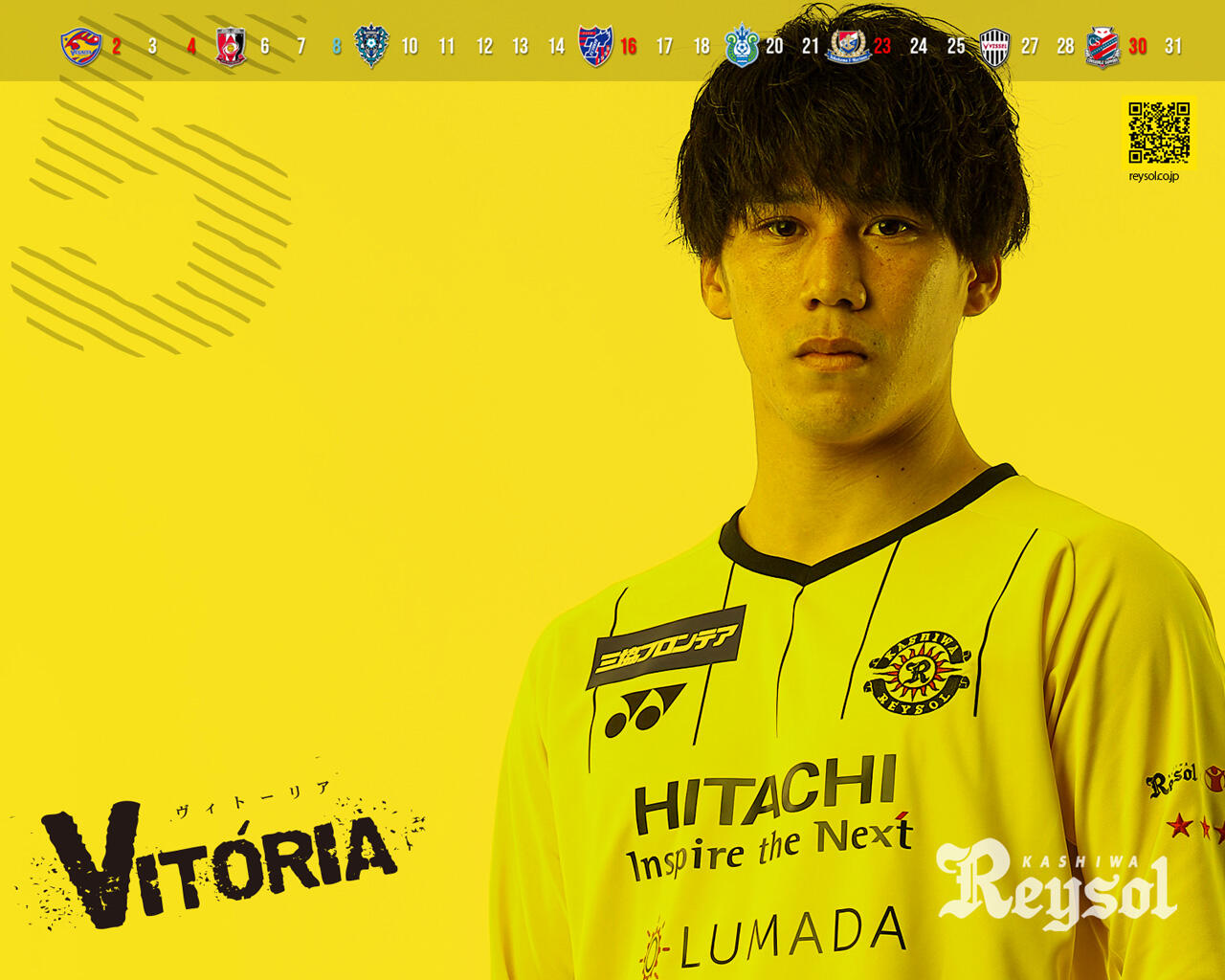Viewport: 1225px width, 980px height.
Task: Click the QR code in the corner
Action: (x=1159, y=132)
